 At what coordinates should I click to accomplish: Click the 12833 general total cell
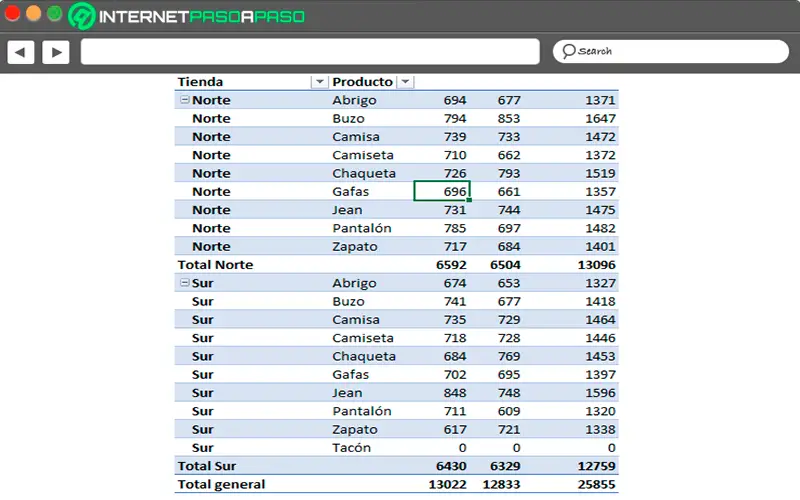502,484
